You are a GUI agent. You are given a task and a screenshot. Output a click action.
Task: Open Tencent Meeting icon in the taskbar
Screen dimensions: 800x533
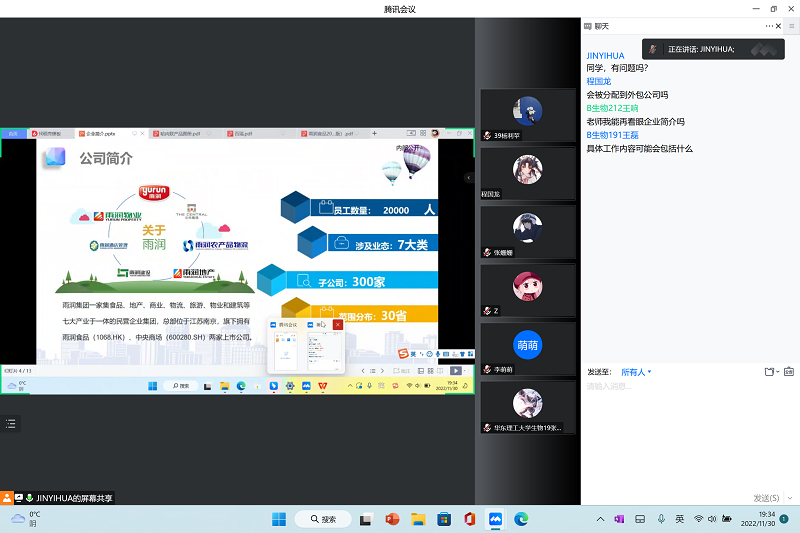point(494,519)
